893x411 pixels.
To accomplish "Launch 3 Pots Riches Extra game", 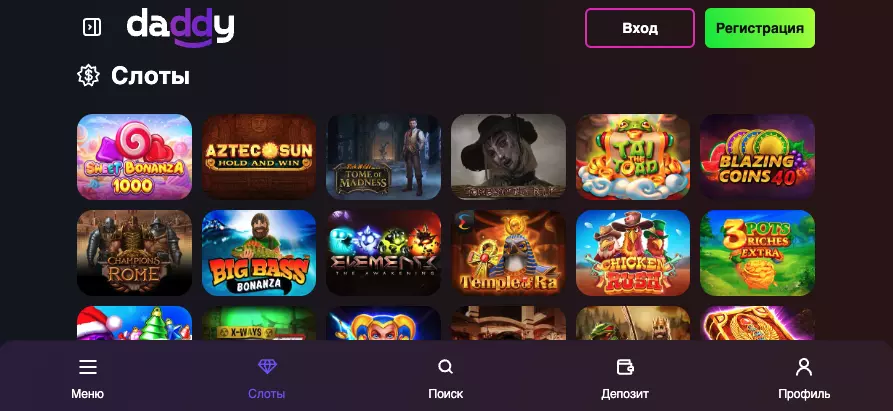I will [x=757, y=253].
